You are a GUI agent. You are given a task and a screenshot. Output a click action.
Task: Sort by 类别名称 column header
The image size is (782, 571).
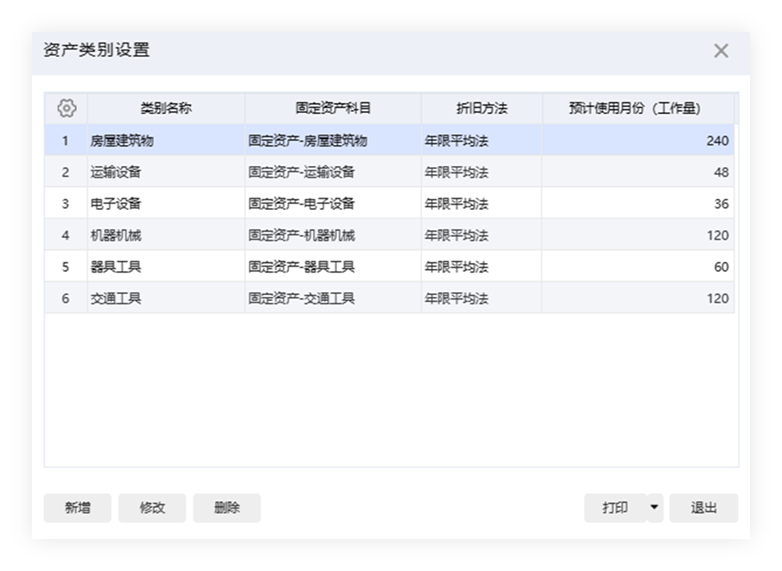pos(166,108)
